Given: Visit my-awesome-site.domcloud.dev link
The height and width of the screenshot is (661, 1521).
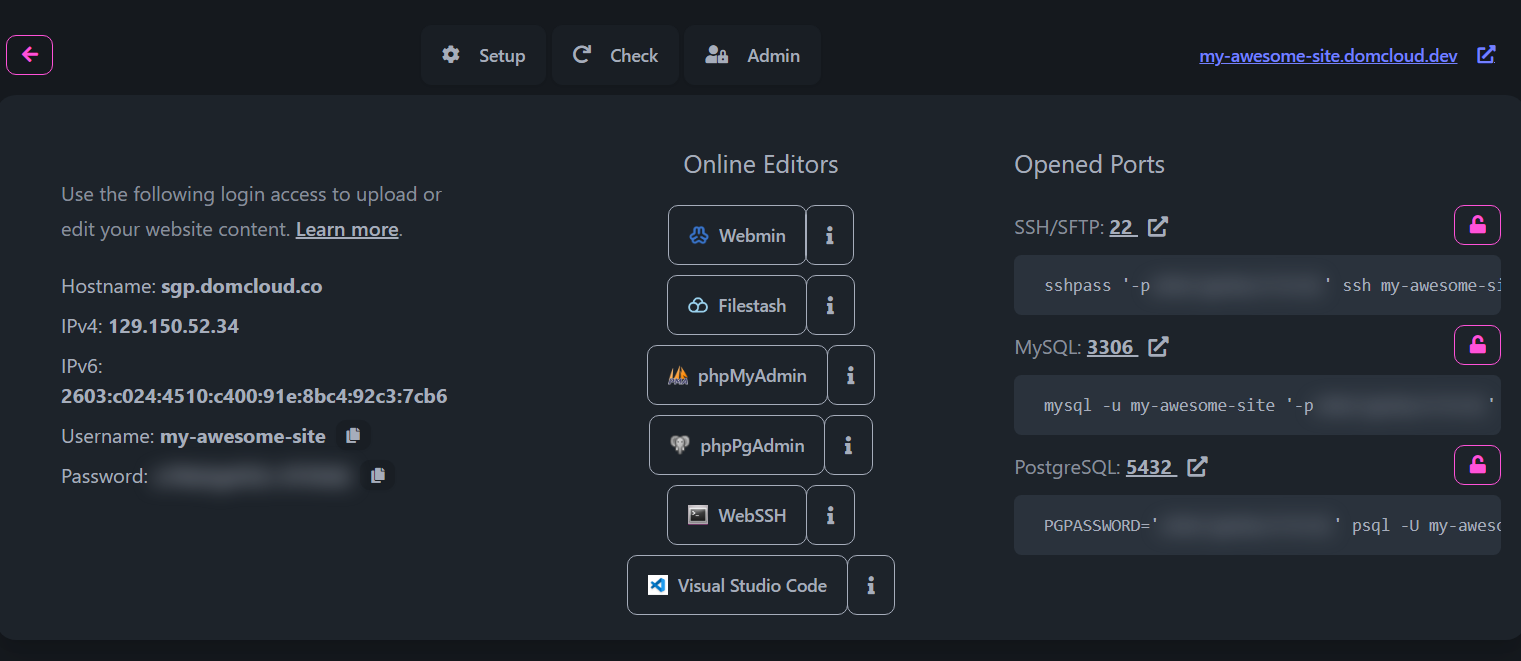Looking at the screenshot, I should (x=1327, y=56).
